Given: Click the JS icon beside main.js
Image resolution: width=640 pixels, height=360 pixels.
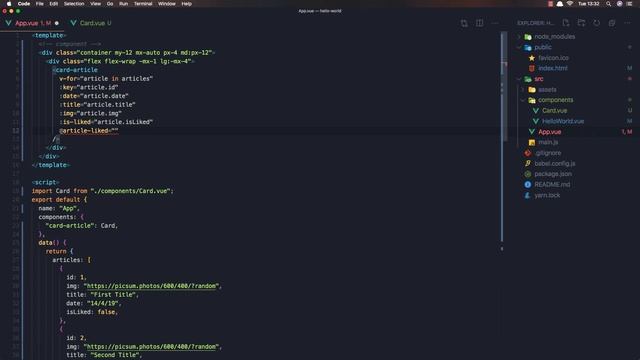Looking at the screenshot, I should 531,142.
